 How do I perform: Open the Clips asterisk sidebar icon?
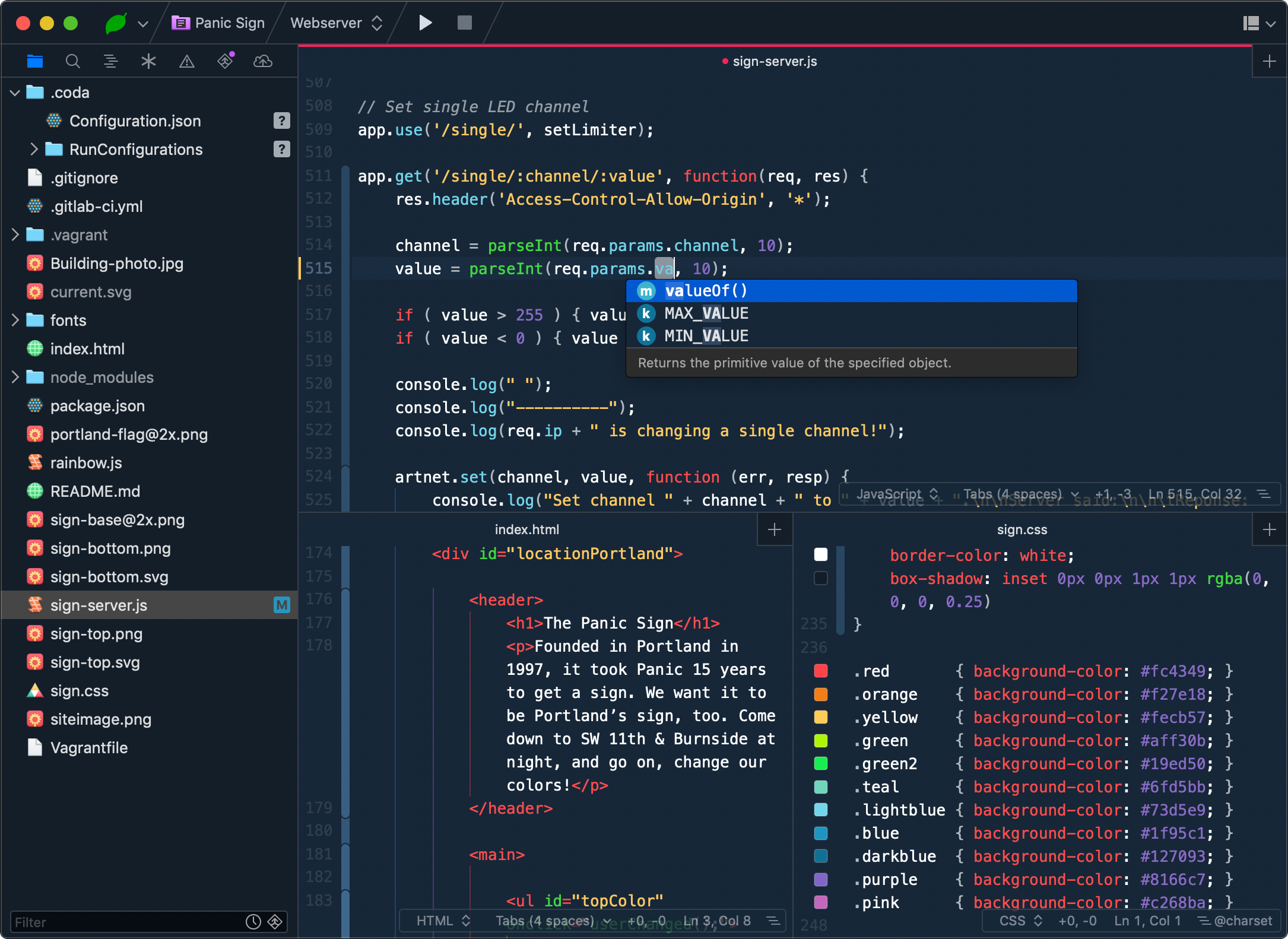(x=148, y=61)
